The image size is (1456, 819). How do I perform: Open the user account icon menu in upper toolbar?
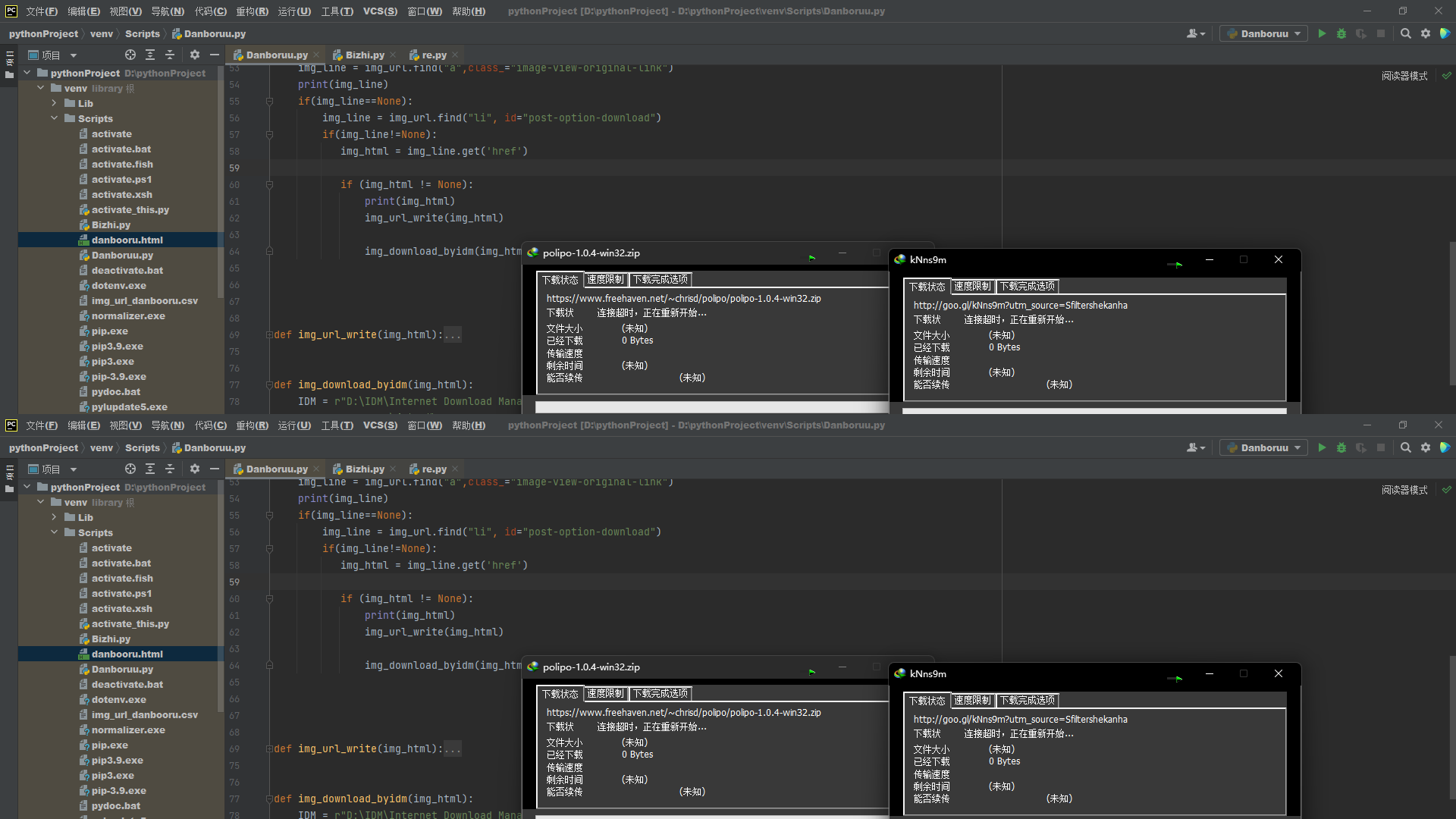[1195, 33]
